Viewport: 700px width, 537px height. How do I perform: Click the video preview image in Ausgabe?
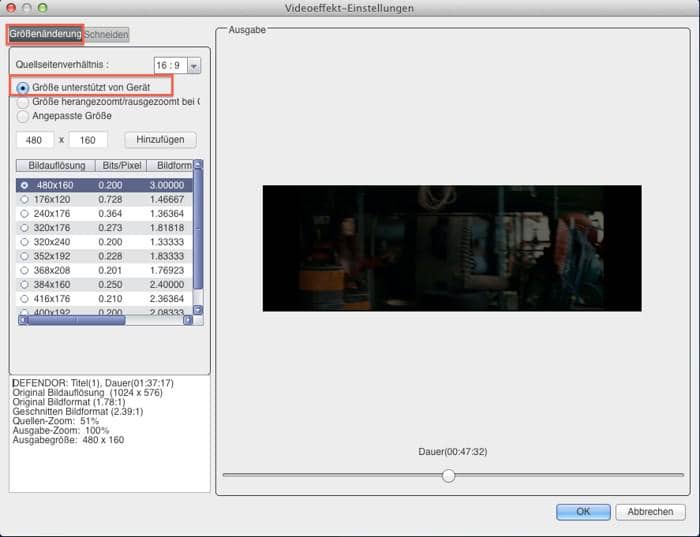pyautogui.click(x=452, y=248)
